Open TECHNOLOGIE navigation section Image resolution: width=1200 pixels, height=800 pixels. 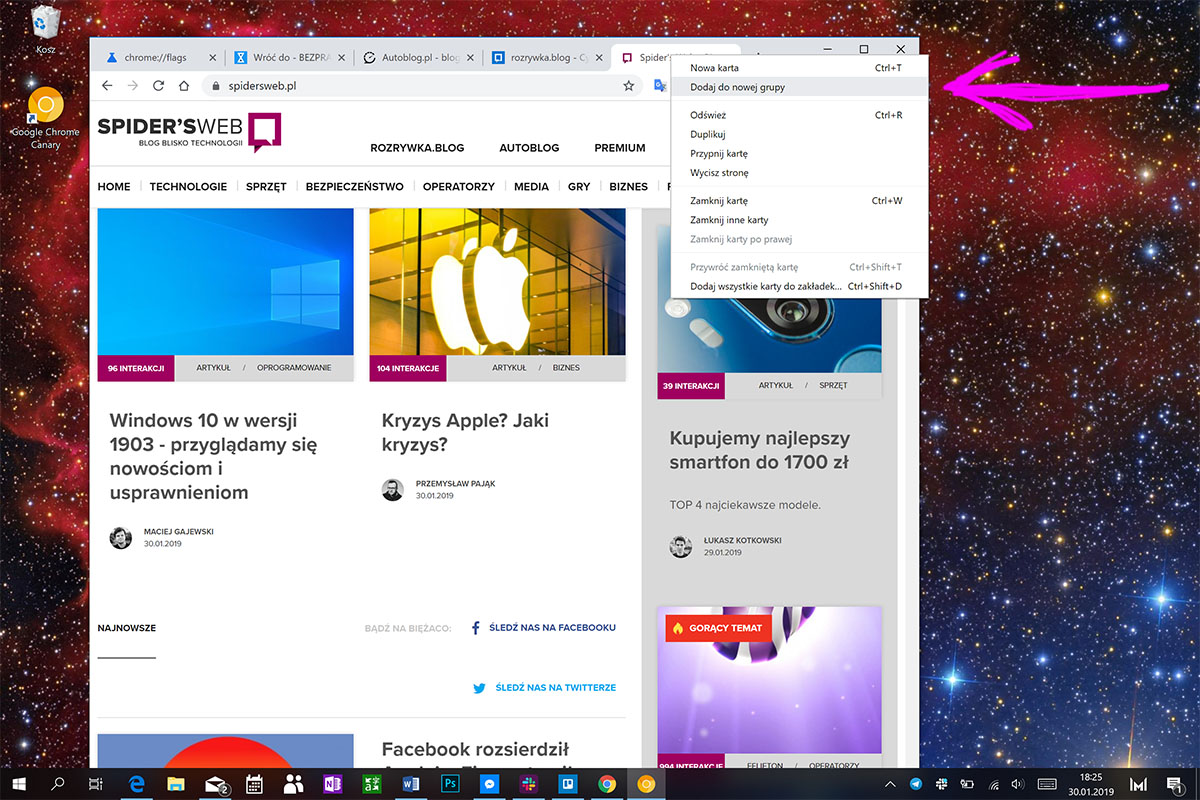pyautogui.click(x=188, y=186)
